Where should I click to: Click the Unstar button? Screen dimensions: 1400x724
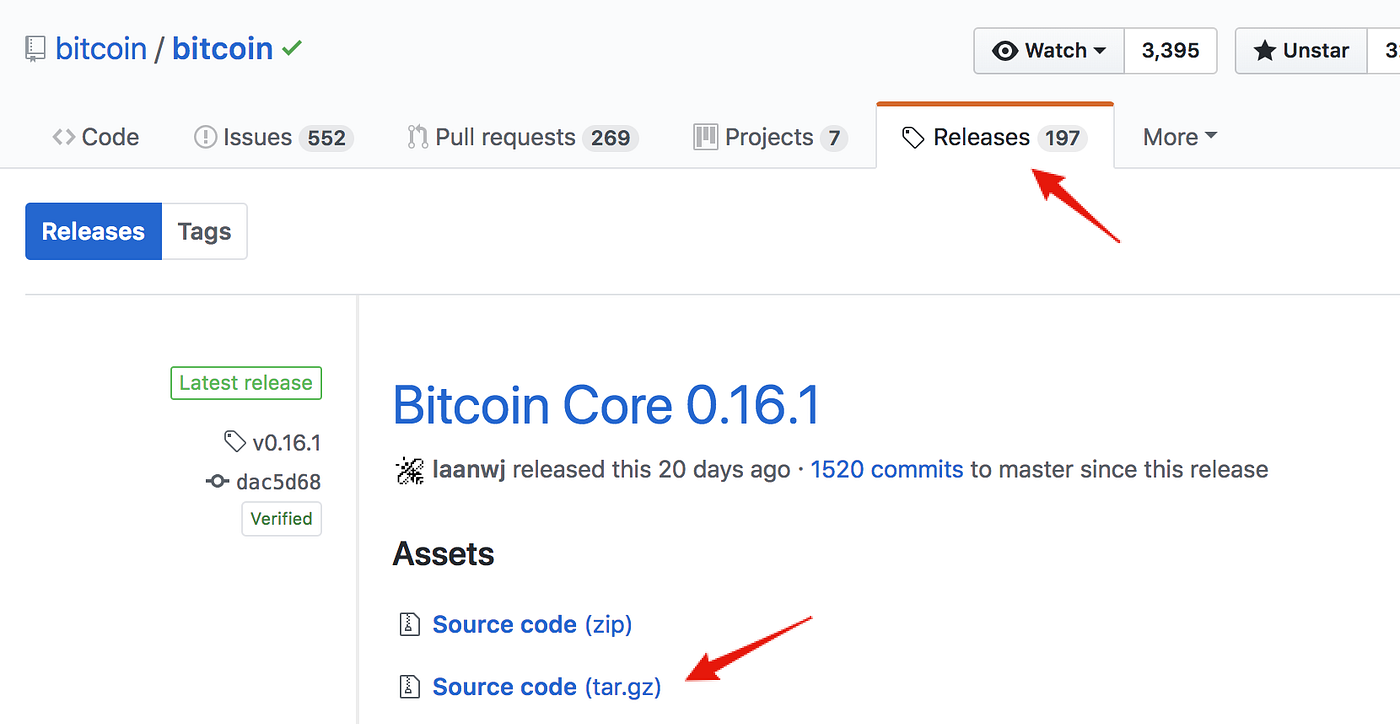point(1301,50)
